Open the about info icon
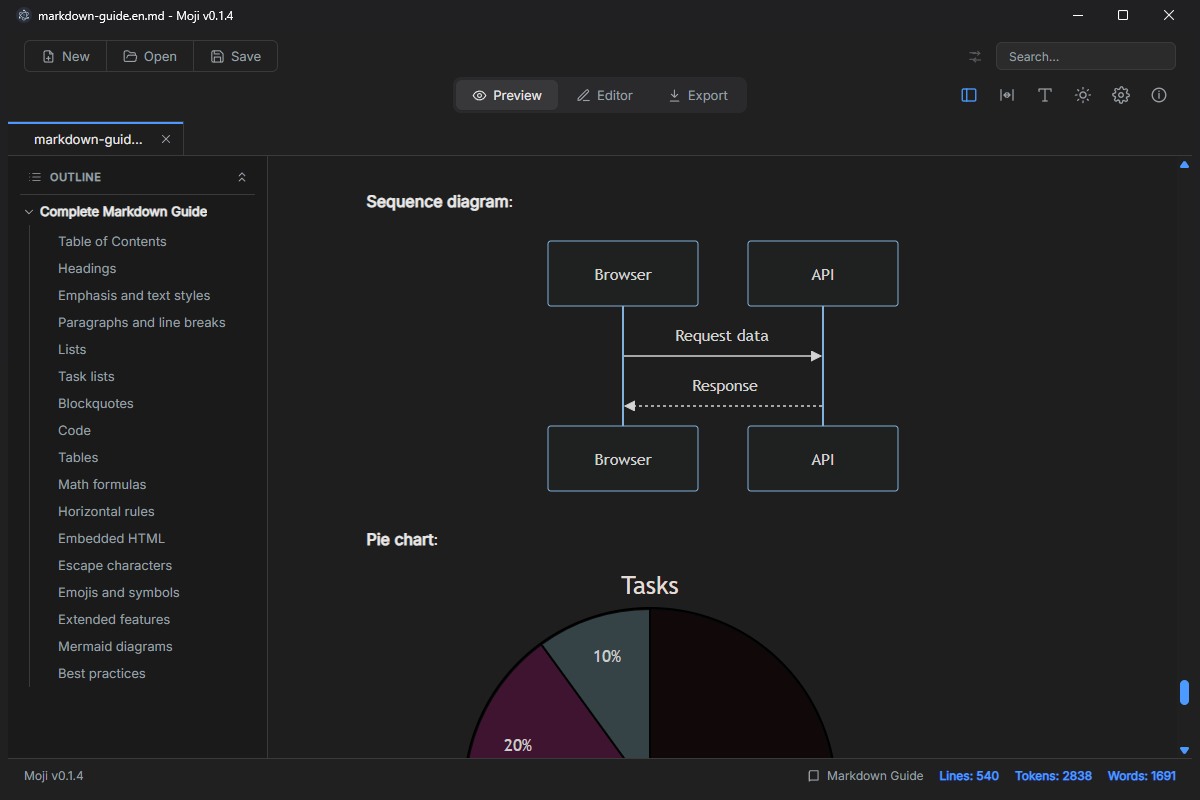Screen dimensions: 1200x800 pyautogui.click(x=1159, y=95)
